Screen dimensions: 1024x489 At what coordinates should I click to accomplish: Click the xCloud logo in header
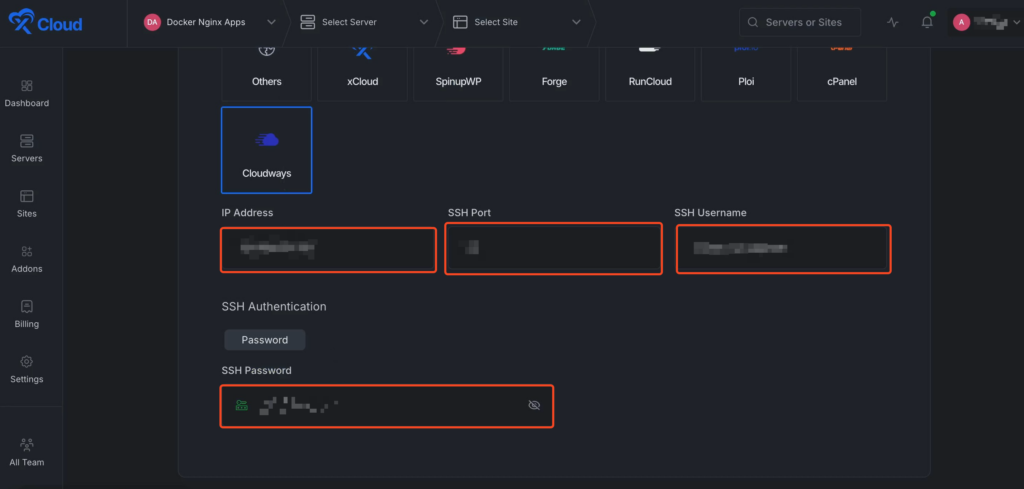coord(46,23)
